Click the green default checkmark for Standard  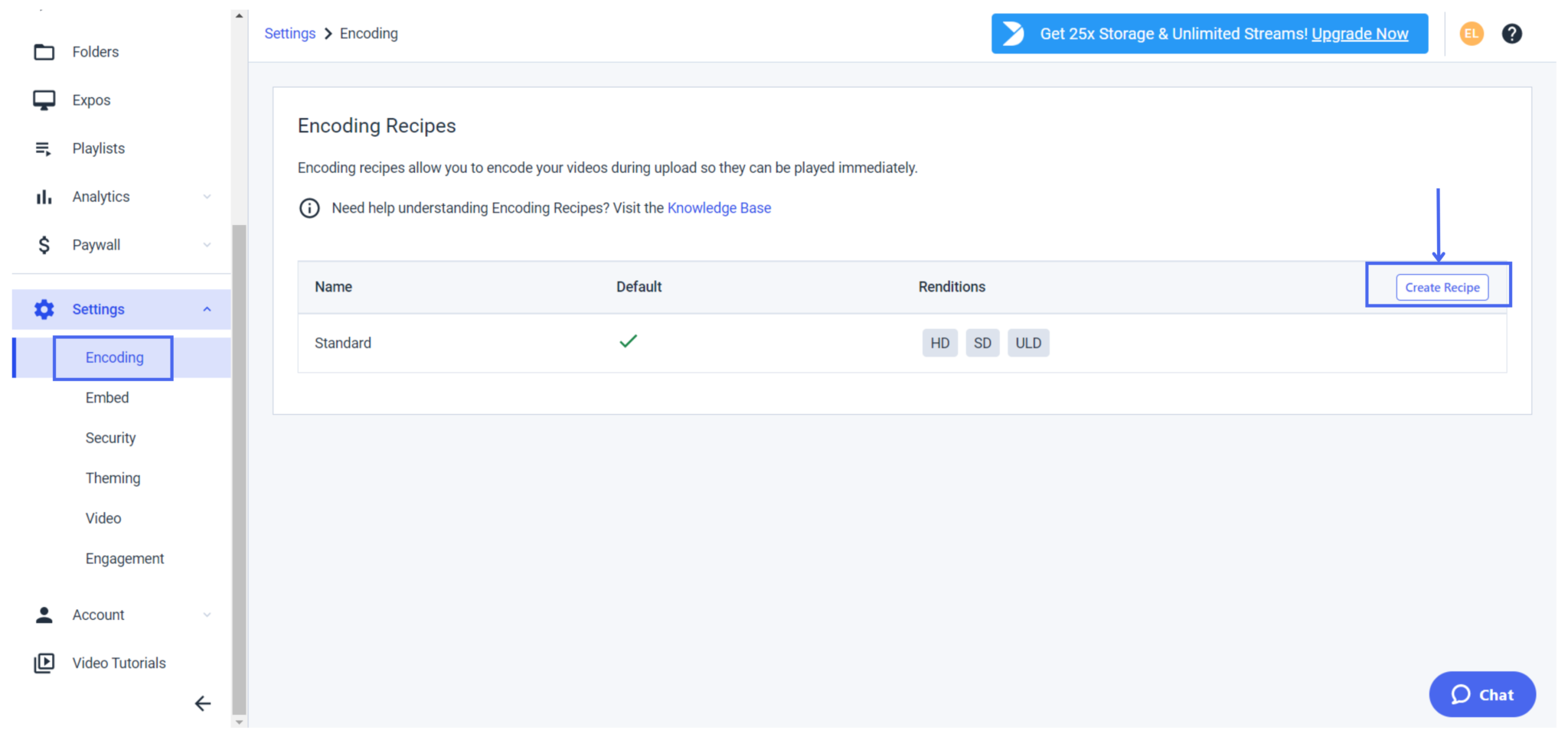coord(629,341)
